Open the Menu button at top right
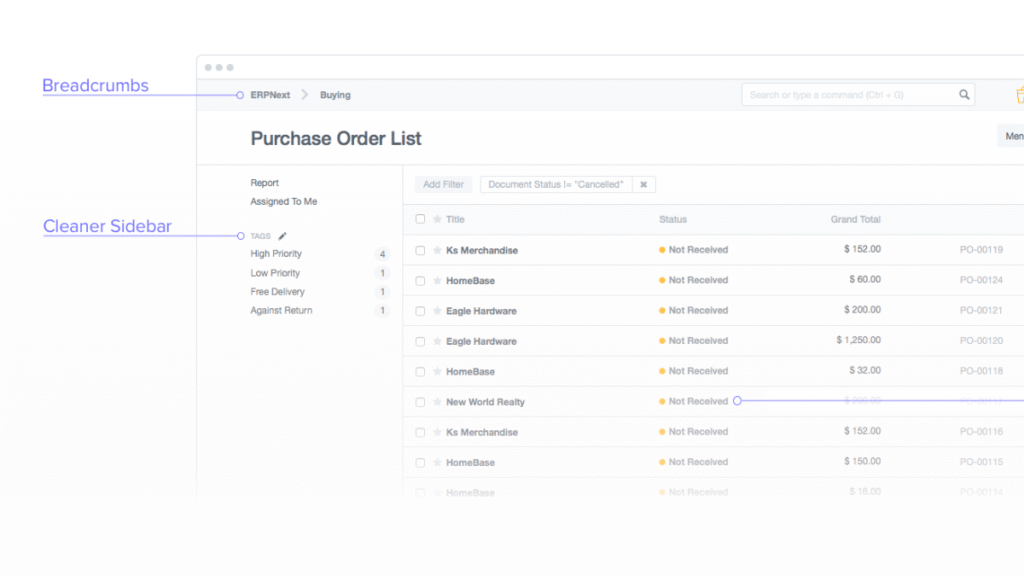This screenshot has height=576, width=1024. pyautogui.click(x=1011, y=137)
